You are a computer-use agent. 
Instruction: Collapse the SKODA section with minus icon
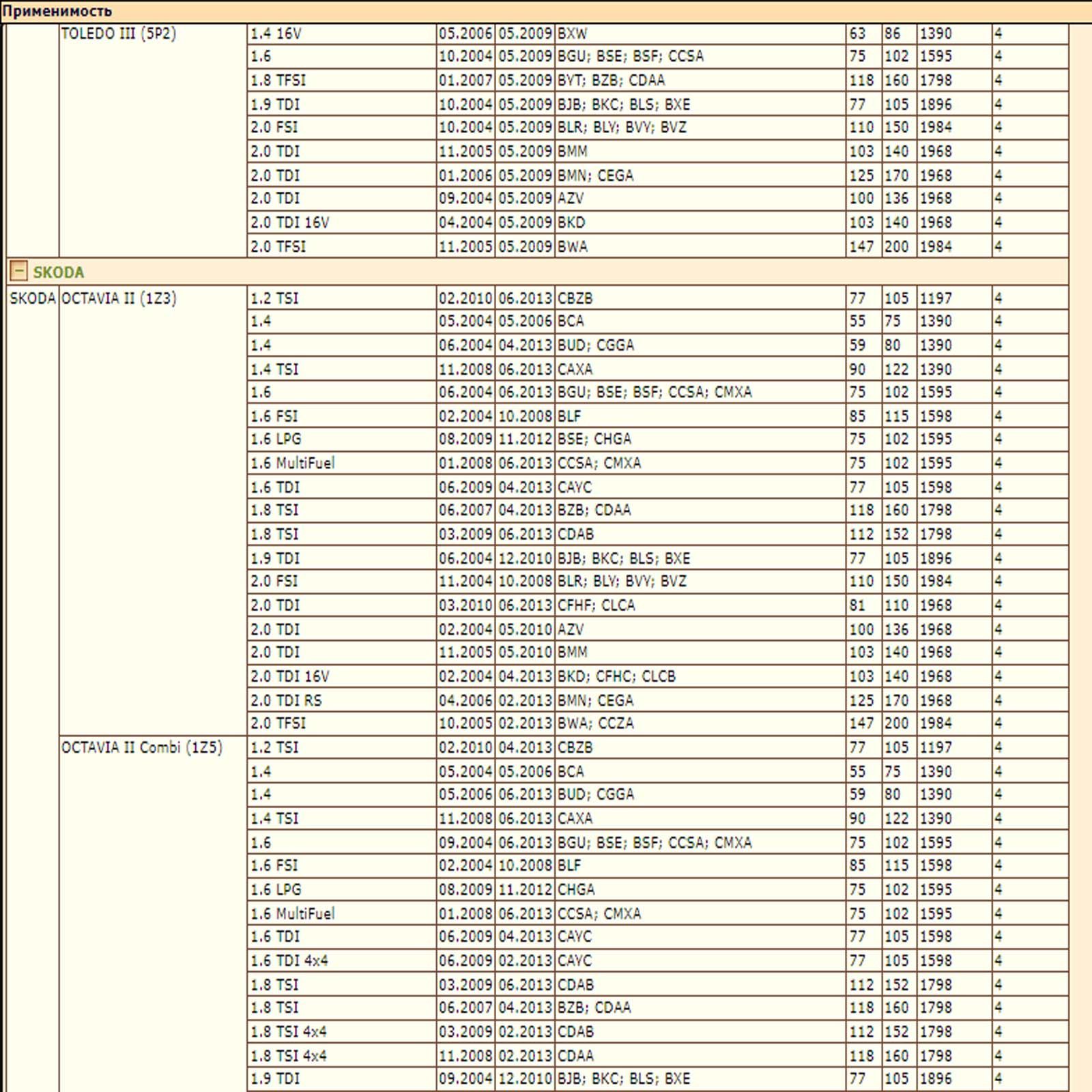pyautogui.click(x=18, y=272)
